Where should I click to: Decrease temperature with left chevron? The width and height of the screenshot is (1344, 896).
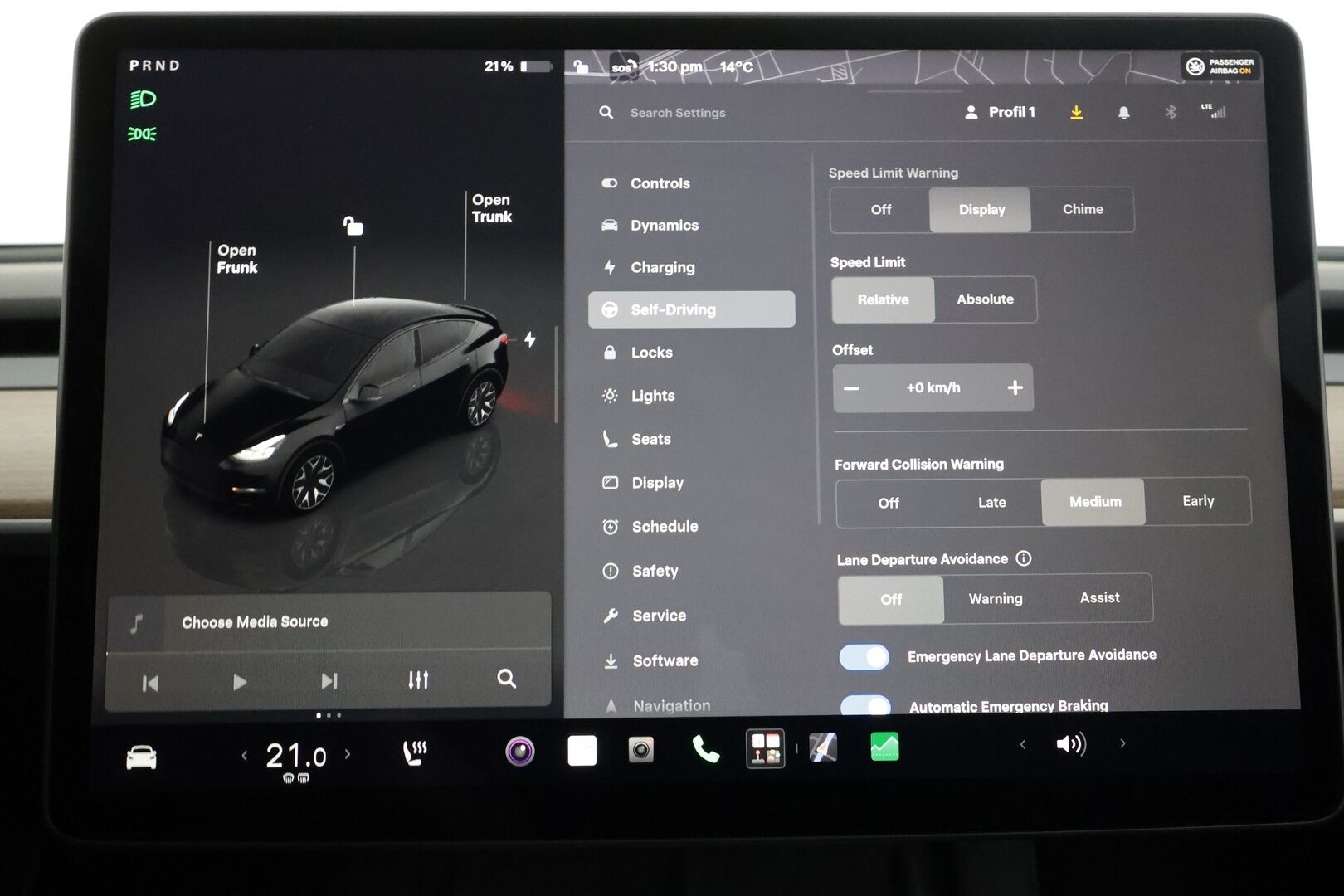244,755
